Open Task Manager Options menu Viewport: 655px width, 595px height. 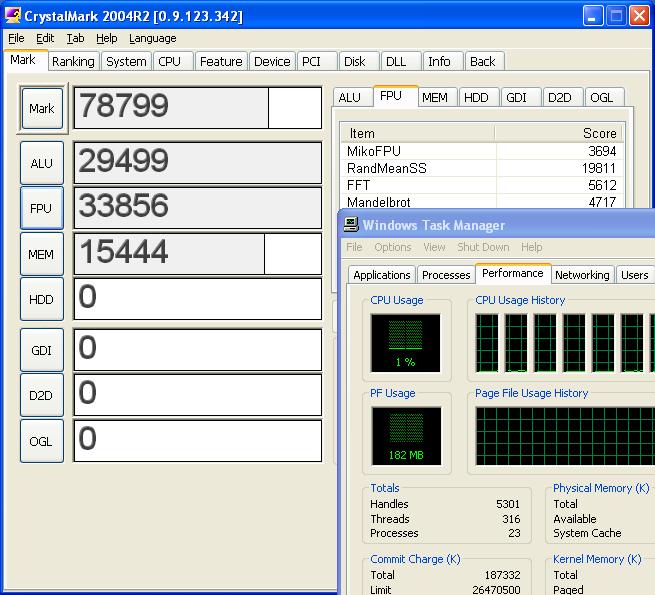(393, 247)
